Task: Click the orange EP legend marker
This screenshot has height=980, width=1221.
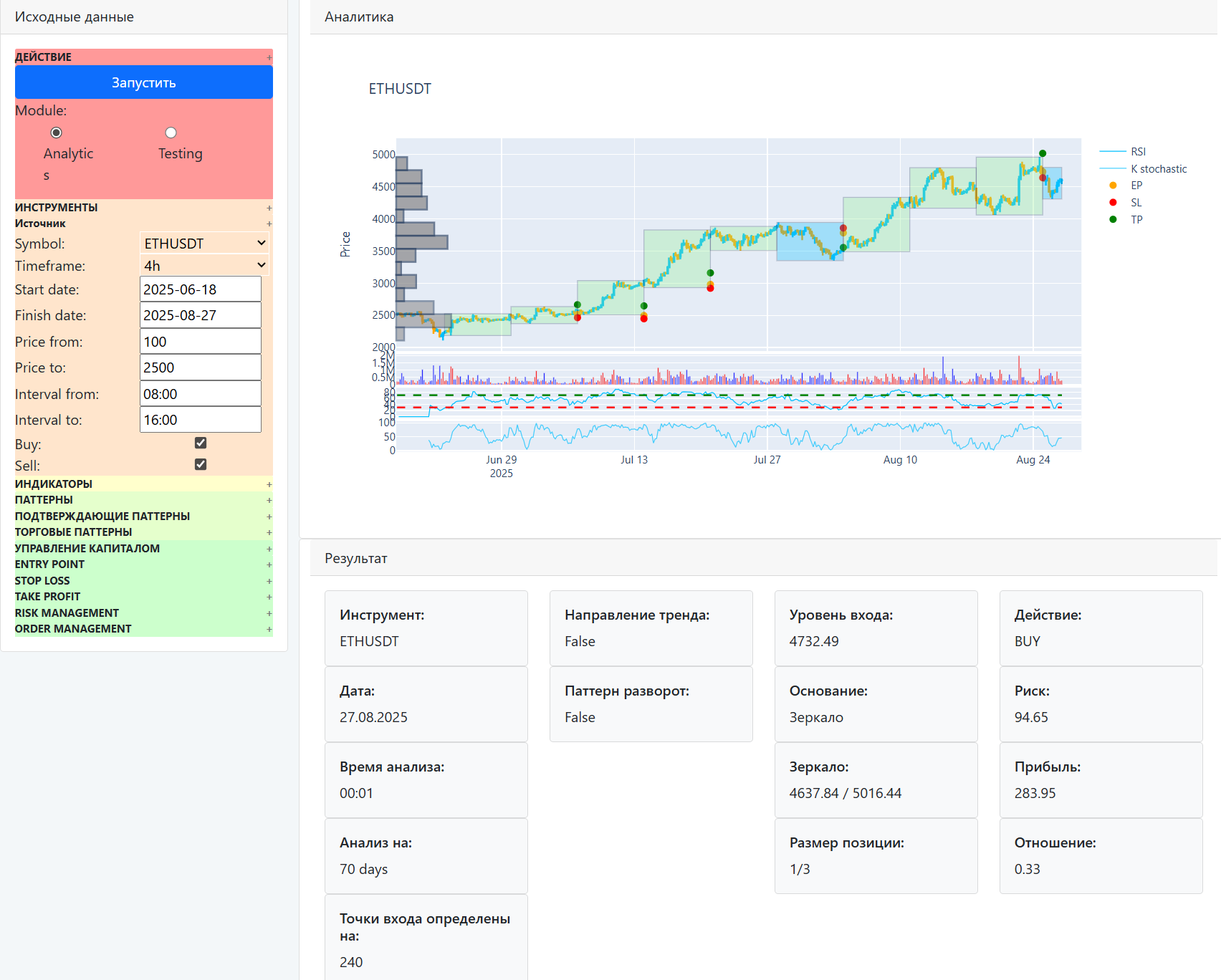Action: [x=1113, y=186]
